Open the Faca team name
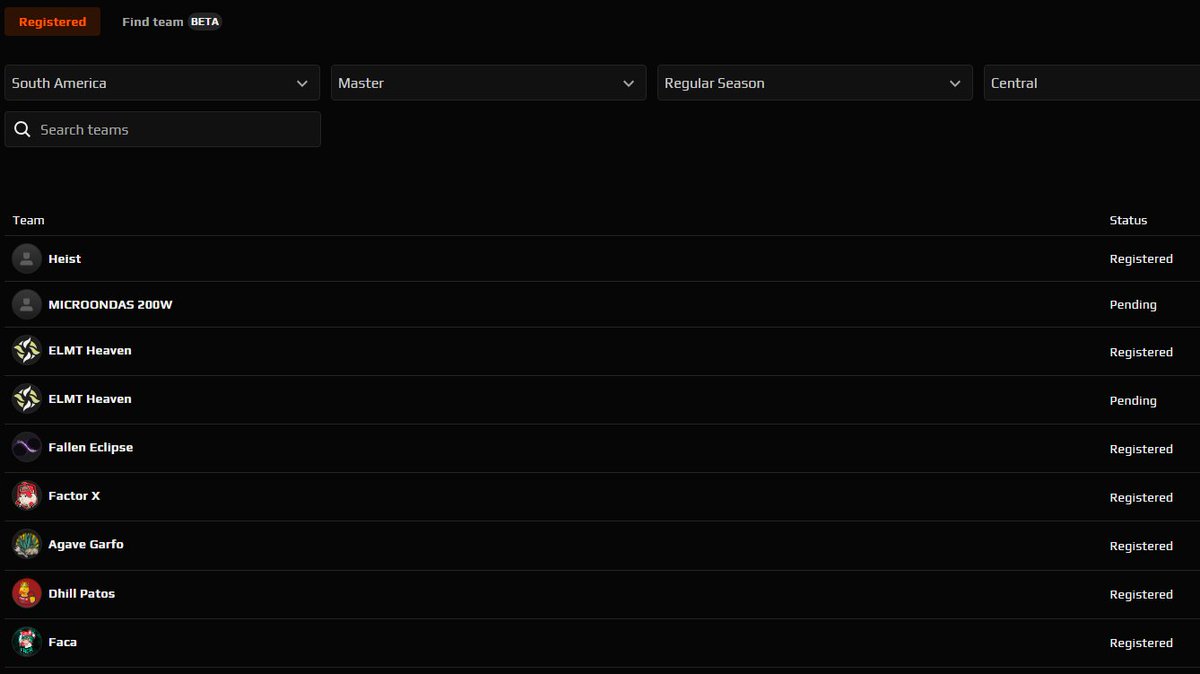 [x=63, y=642]
